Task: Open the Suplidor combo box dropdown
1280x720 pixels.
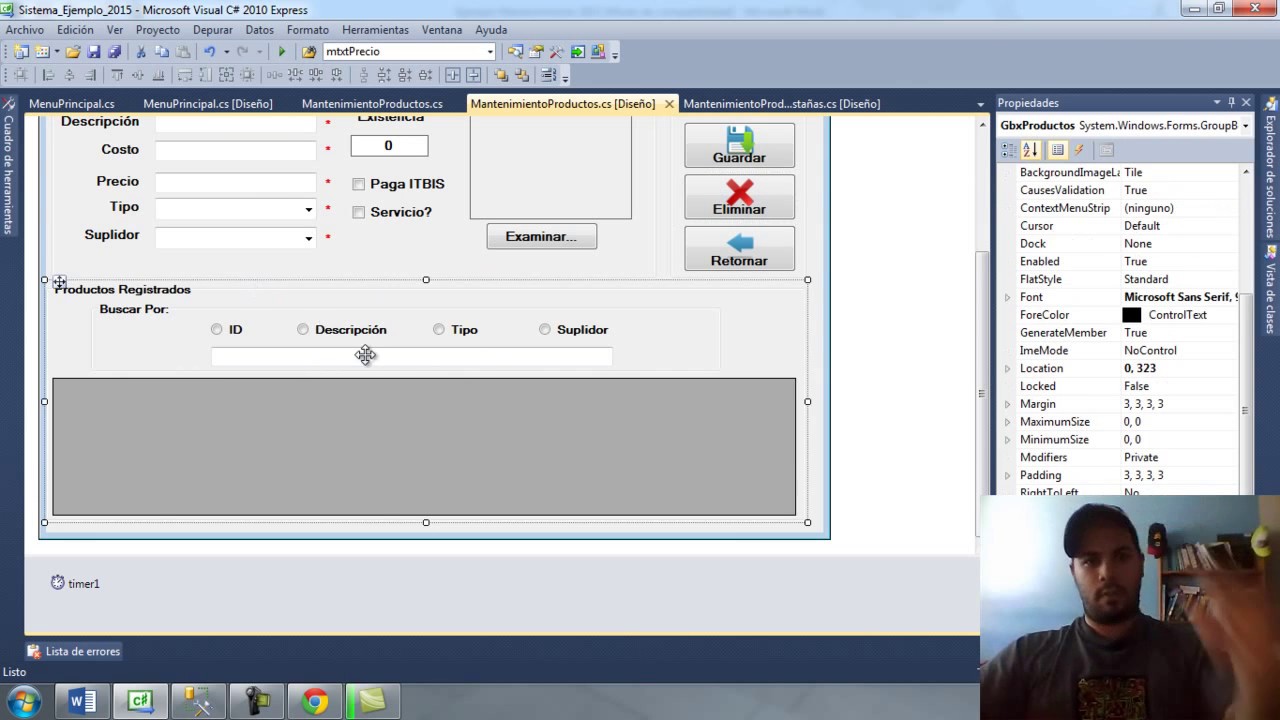Action: coord(308,238)
